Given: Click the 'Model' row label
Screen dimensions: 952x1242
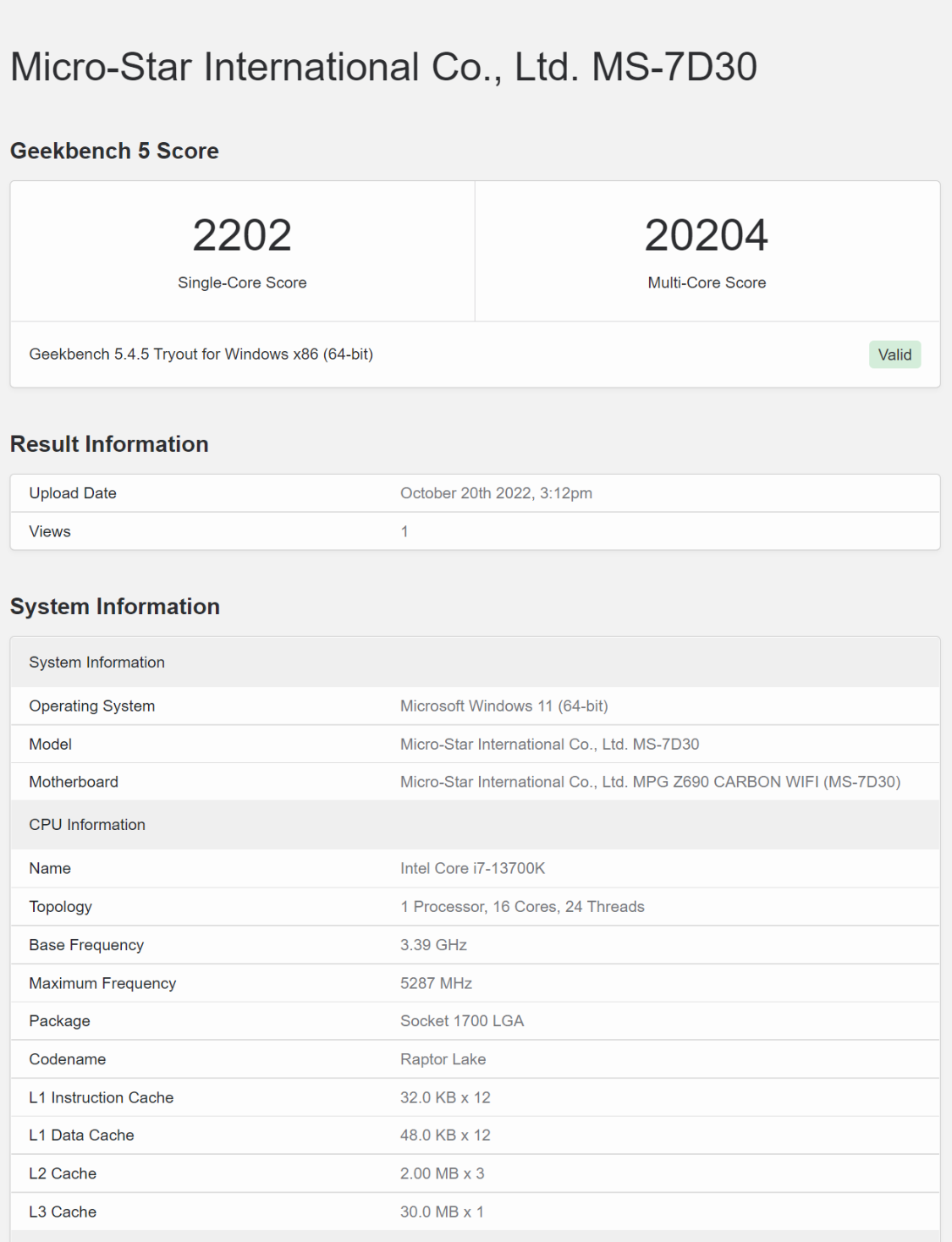Looking at the screenshot, I should point(51,744).
